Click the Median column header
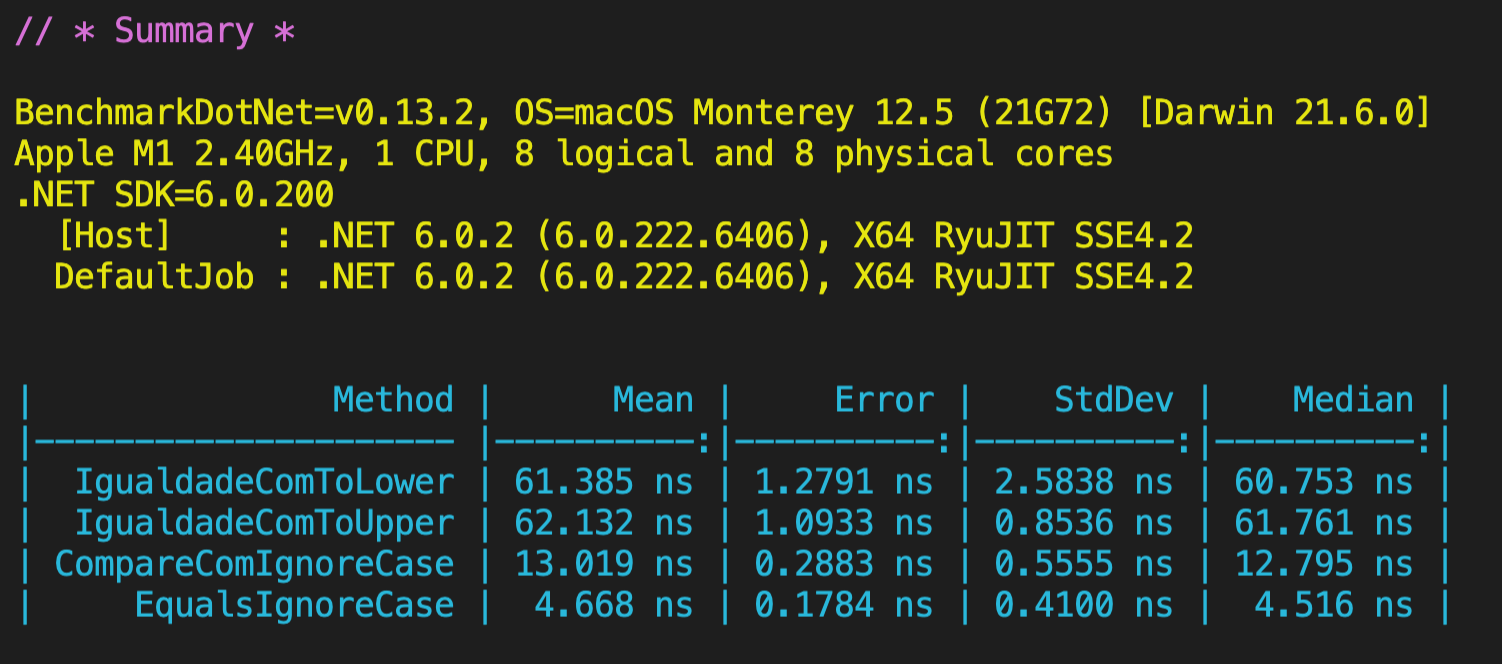 click(1355, 399)
